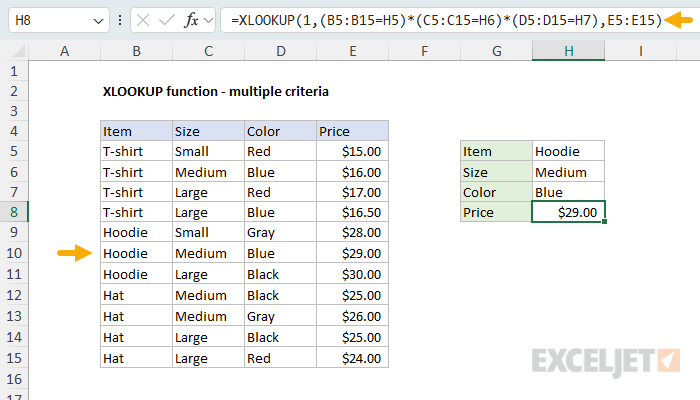Select column B header
The image size is (700, 400).
137,51
